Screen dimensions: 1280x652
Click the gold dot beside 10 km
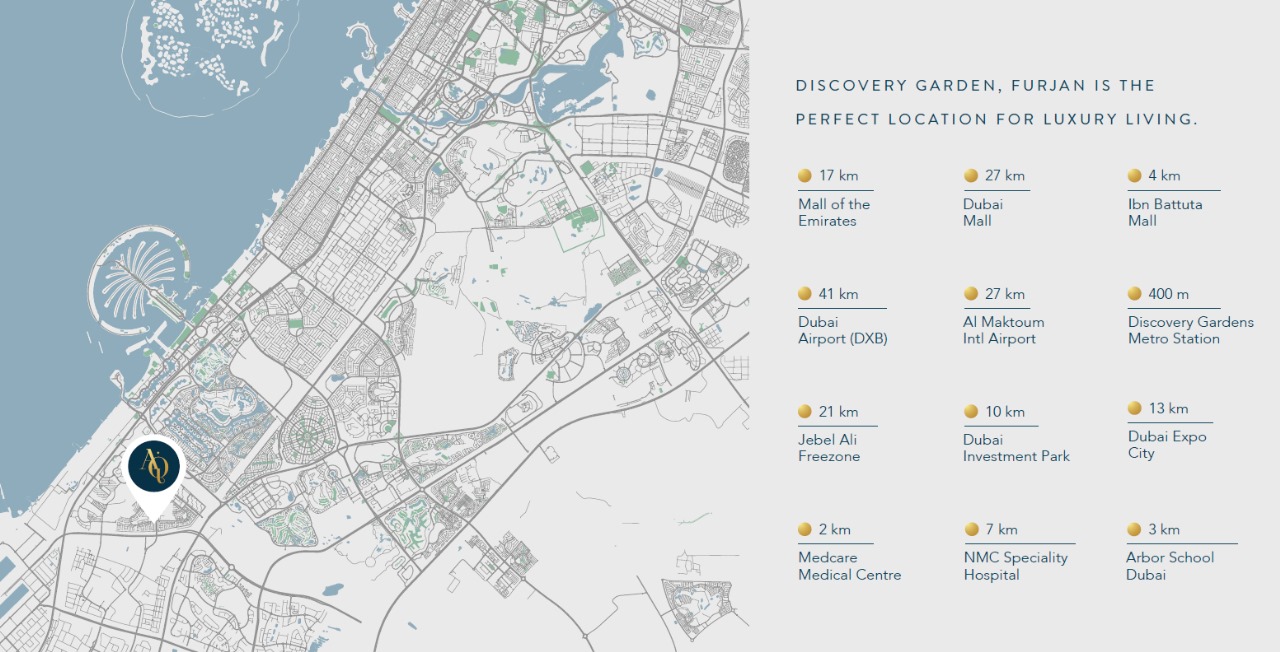pyautogui.click(x=970, y=411)
